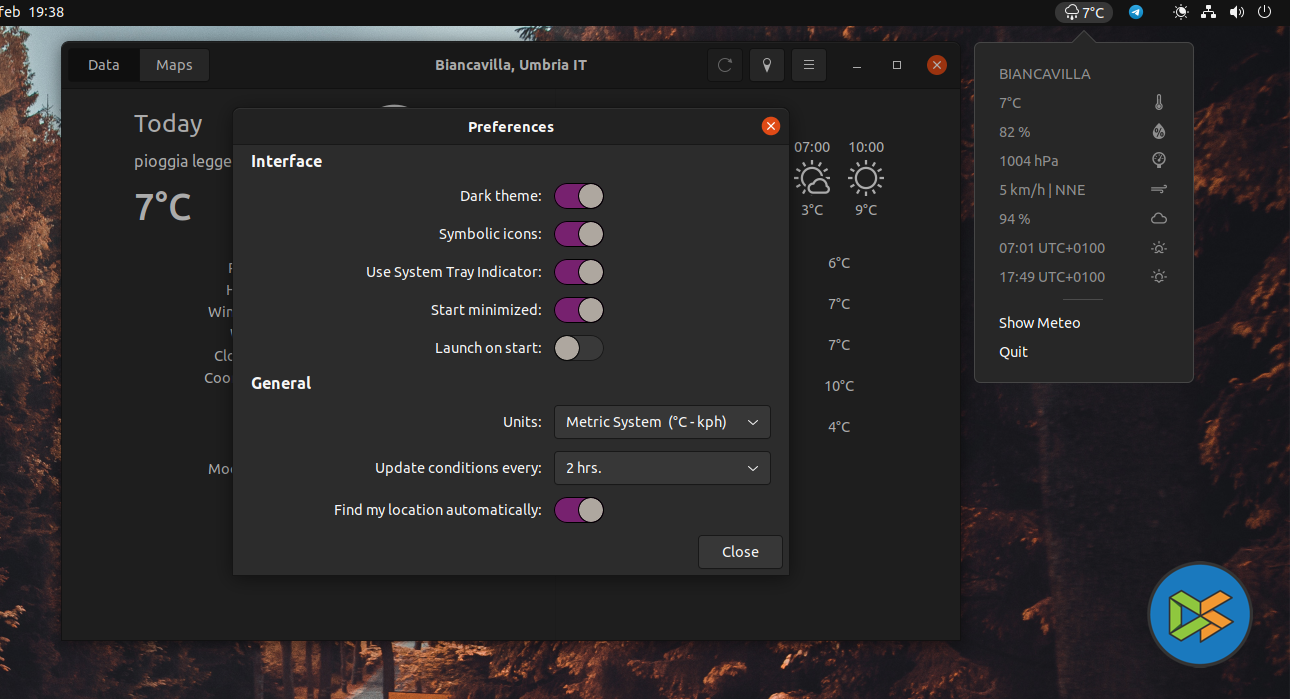Choose Quit from the tray menu
The height and width of the screenshot is (699, 1290).
[1013, 352]
